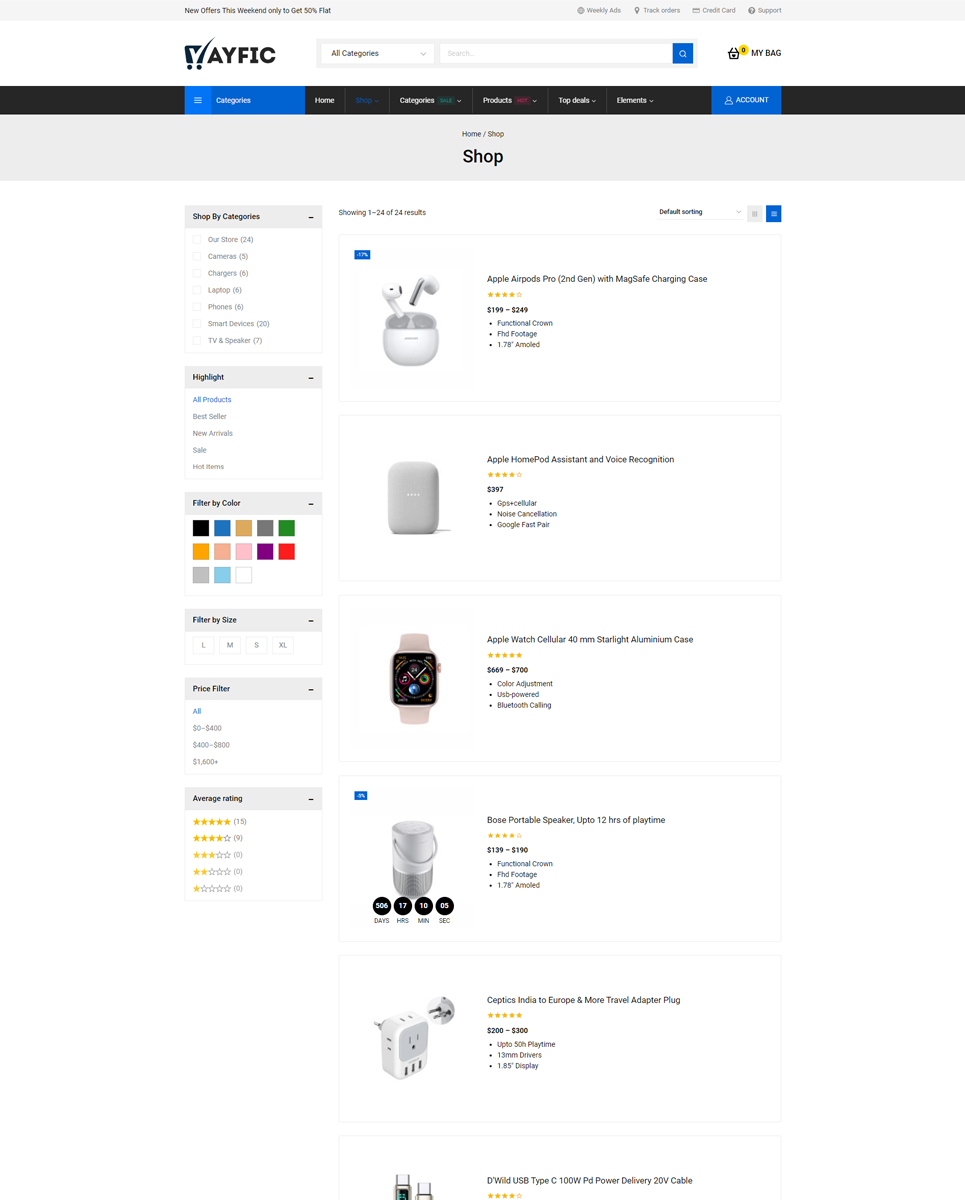Image resolution: width=965 pixels, height=1200 pixels.
Task: Check the Cameras category checkbox
Action: 197,257
